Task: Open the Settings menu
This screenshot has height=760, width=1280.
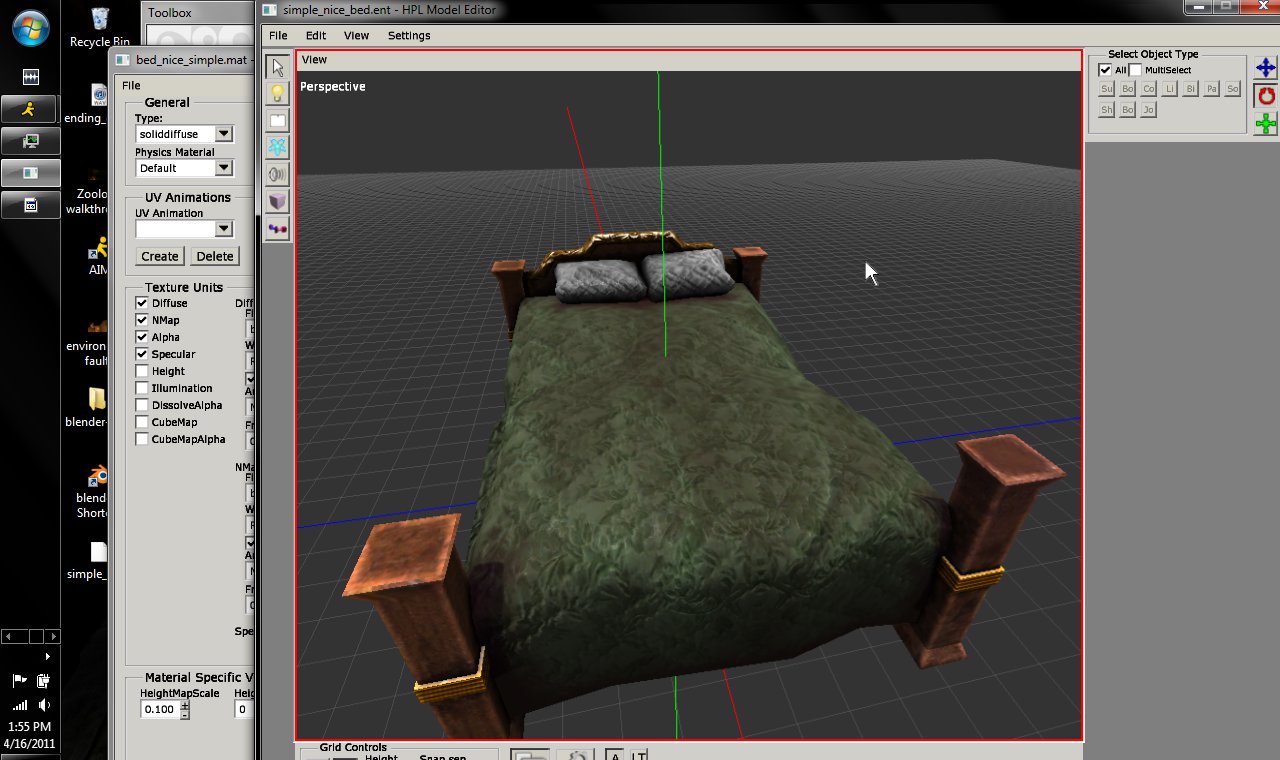Action: (x=409, y=36)
